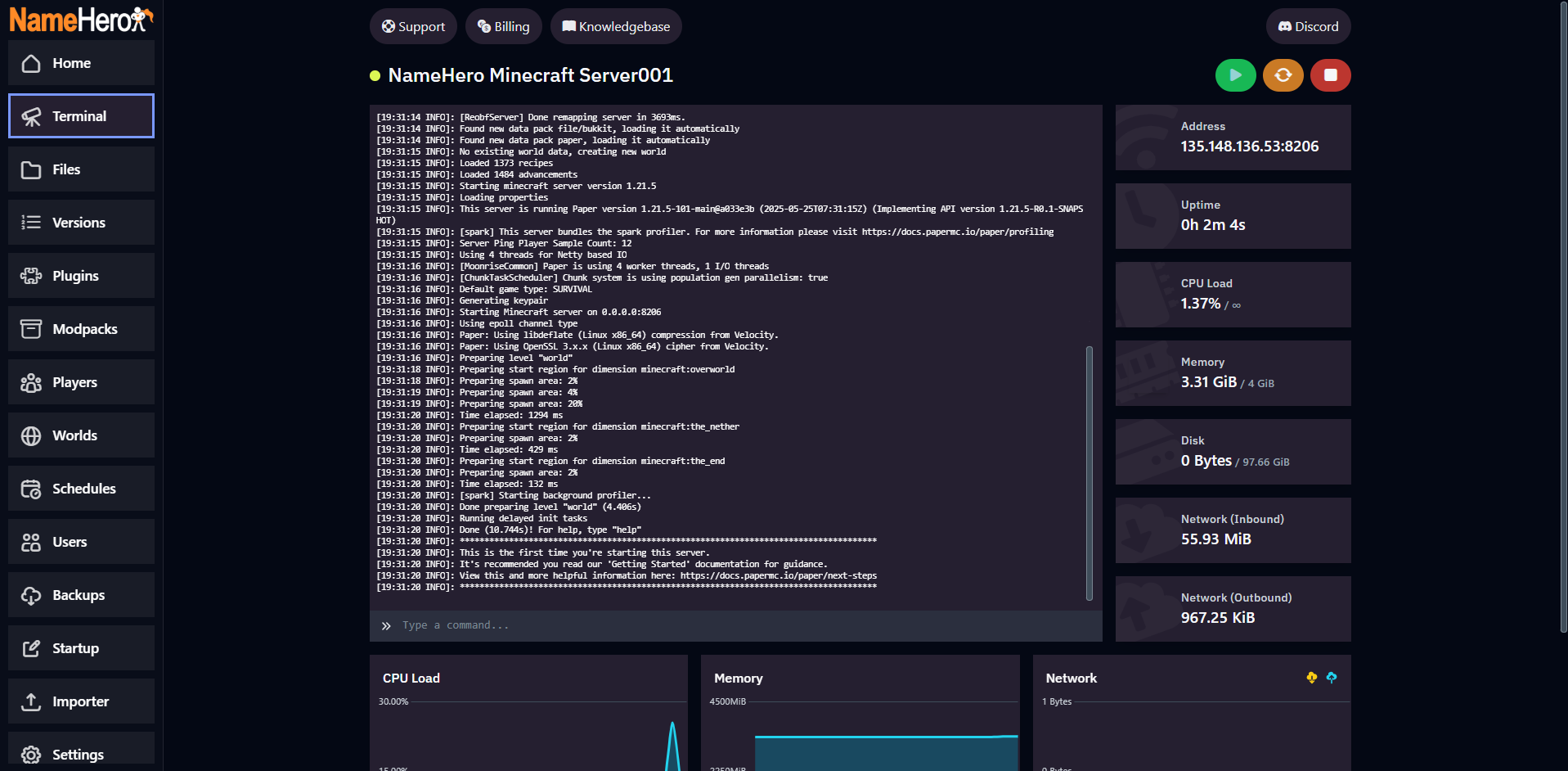
Task: Open the Startup edit icon
Action: 31,648
